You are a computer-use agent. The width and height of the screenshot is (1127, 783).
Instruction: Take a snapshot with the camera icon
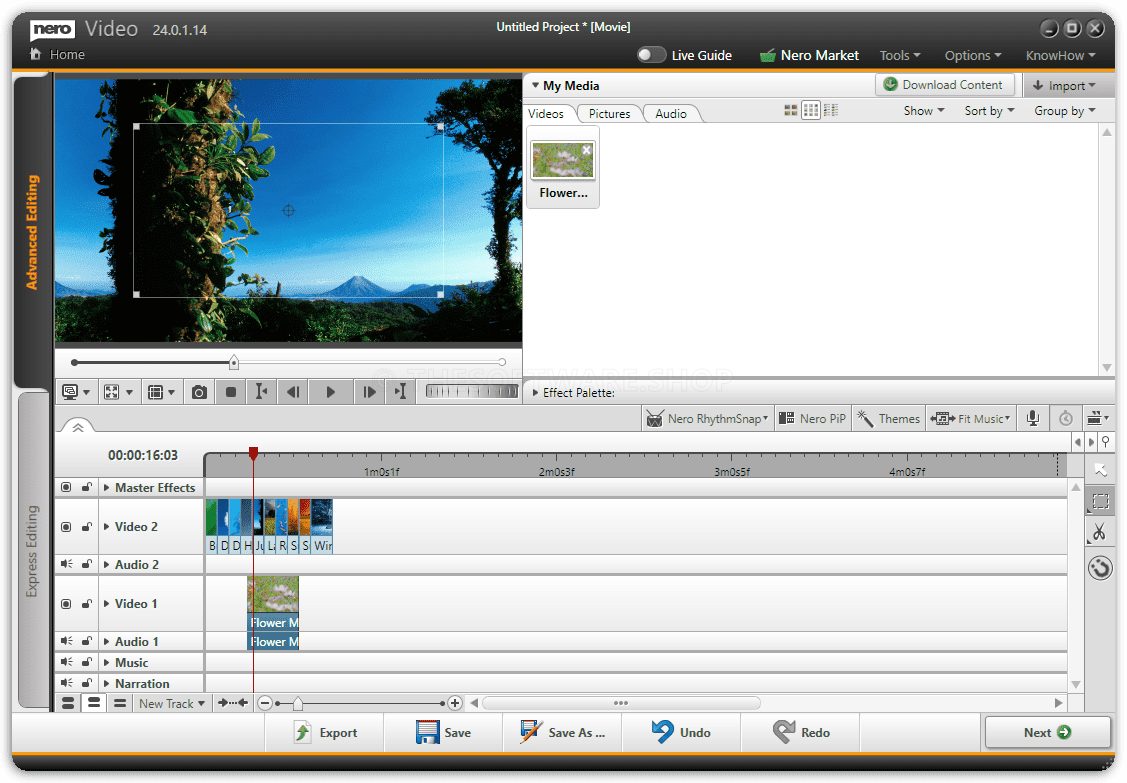click(199, 392)
